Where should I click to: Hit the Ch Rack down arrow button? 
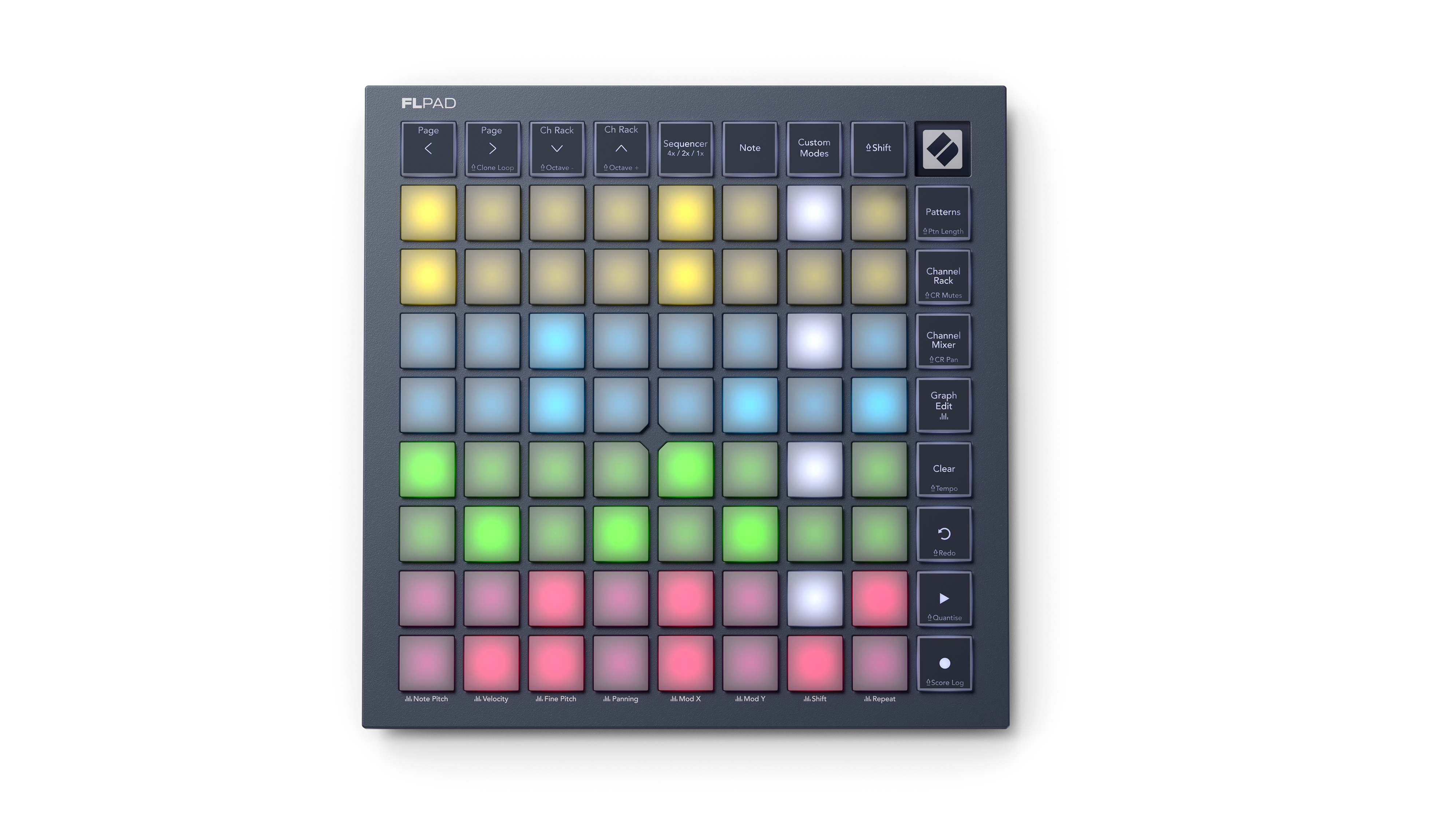557,149
